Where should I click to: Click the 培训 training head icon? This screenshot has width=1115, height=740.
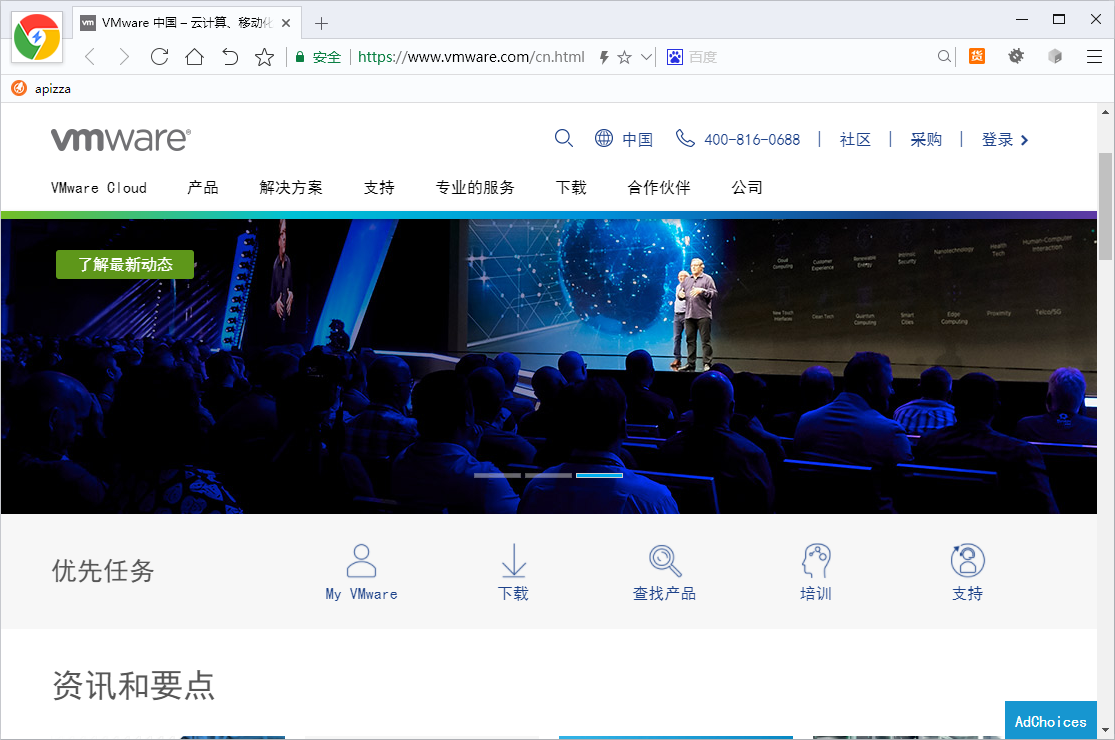click(x=816, y=561)
